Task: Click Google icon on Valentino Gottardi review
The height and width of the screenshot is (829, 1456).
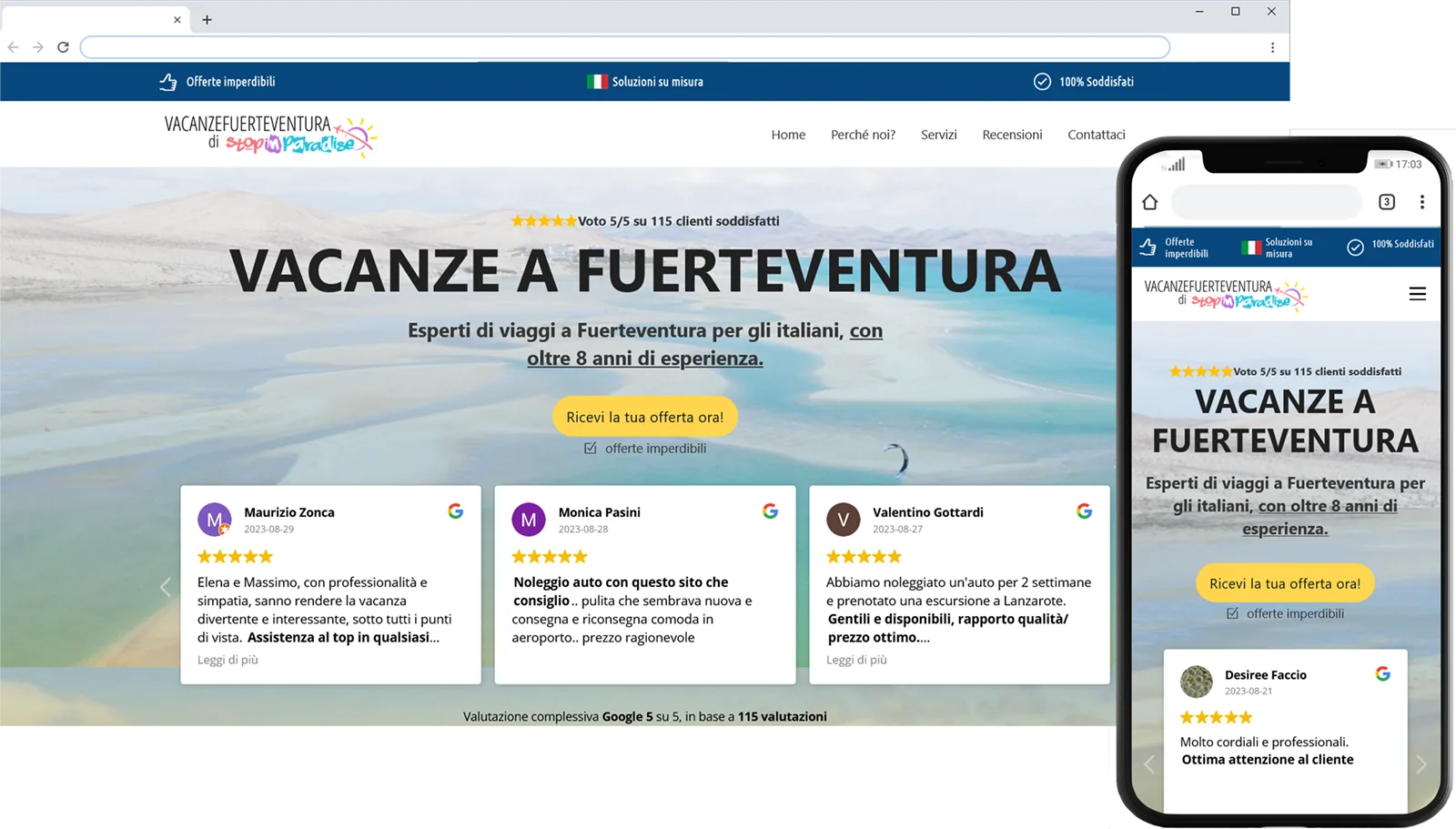Action: coord(1084,511)
